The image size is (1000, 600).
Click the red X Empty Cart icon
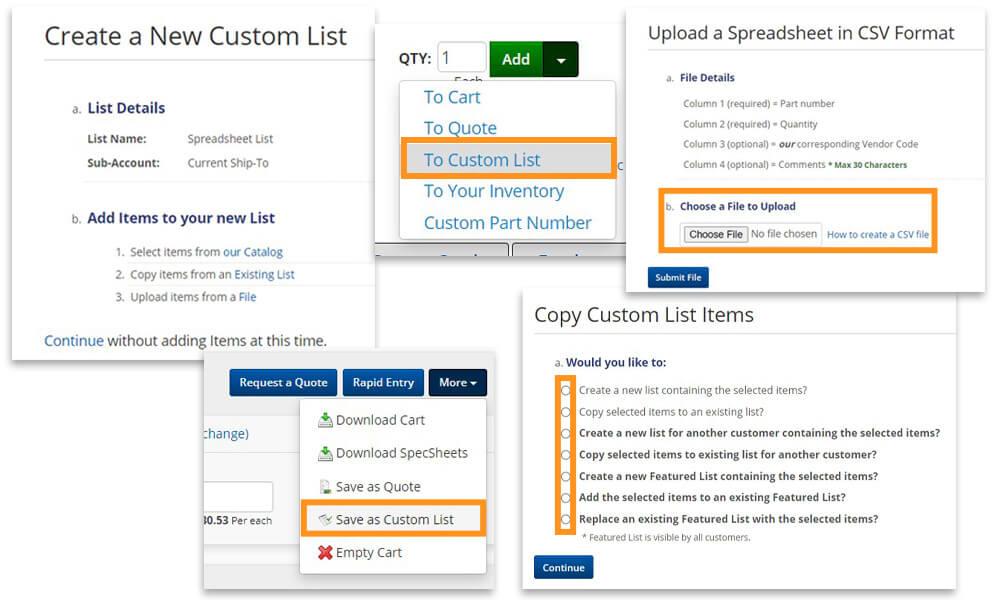coord(325,552)
